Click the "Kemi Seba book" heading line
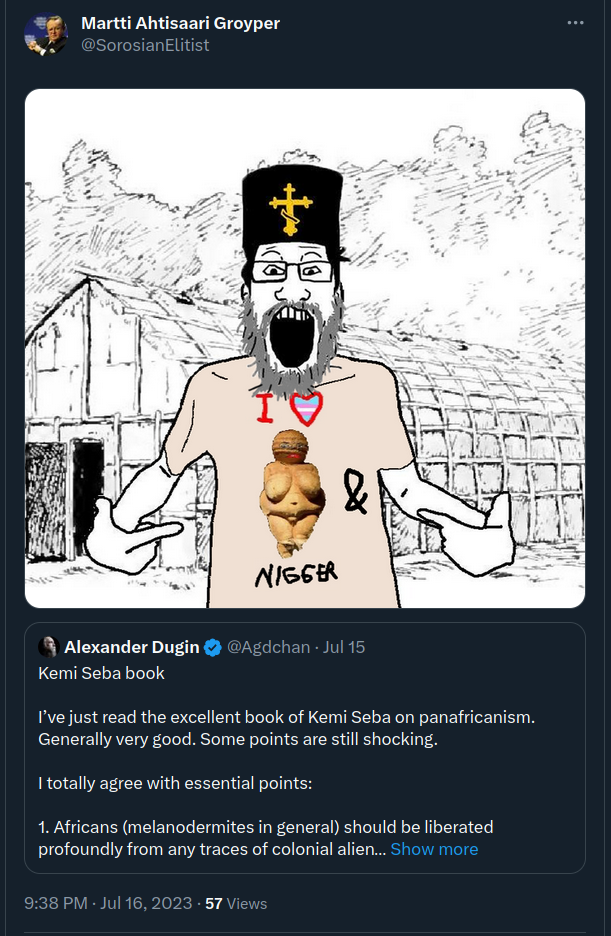The width and height of the screenshot is (611, 936). point(101,673)
